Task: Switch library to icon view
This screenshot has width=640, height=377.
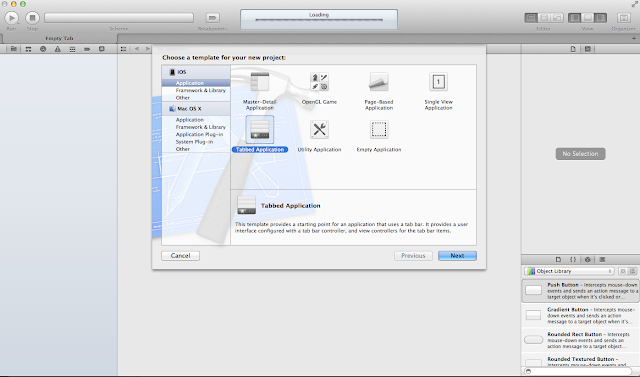Action: point(623,271)
